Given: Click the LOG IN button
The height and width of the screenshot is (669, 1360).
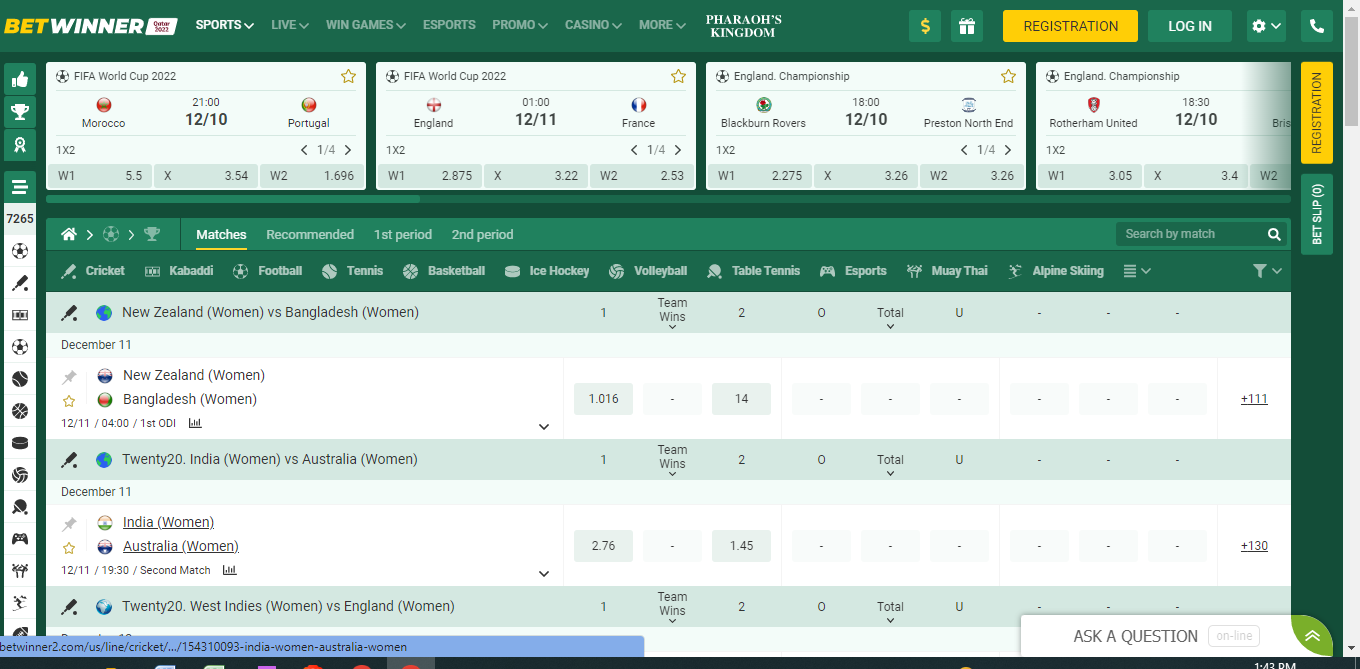Looking at the screenshot, I should point(1190,26).
